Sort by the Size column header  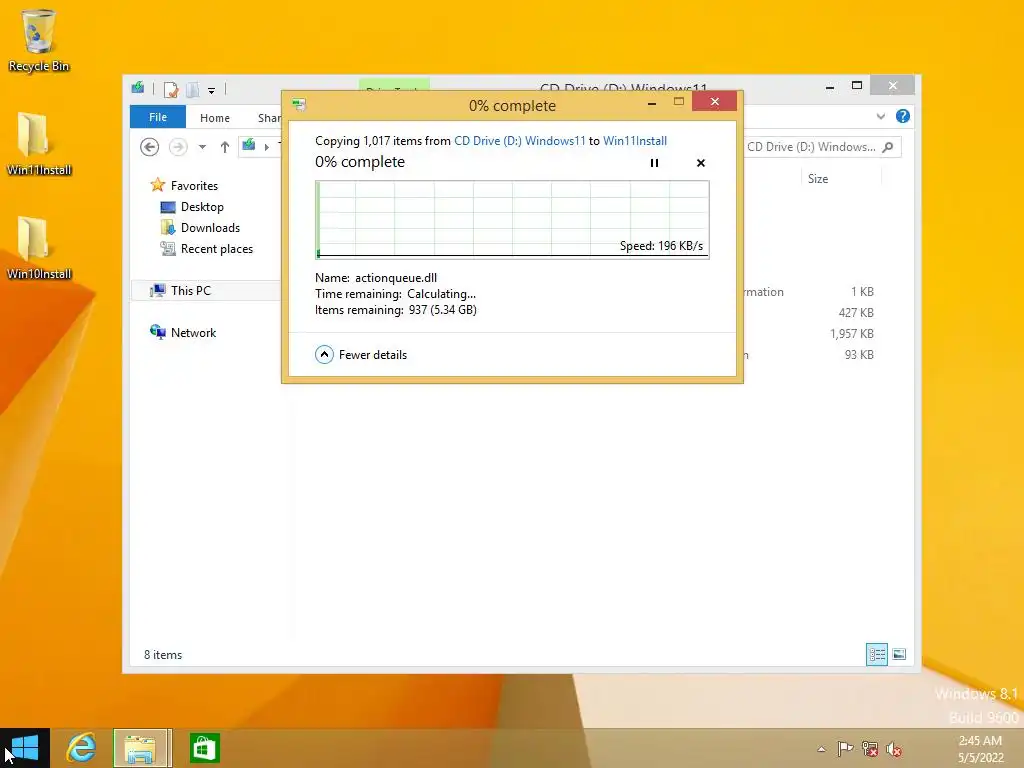click(x=817, y=179)
